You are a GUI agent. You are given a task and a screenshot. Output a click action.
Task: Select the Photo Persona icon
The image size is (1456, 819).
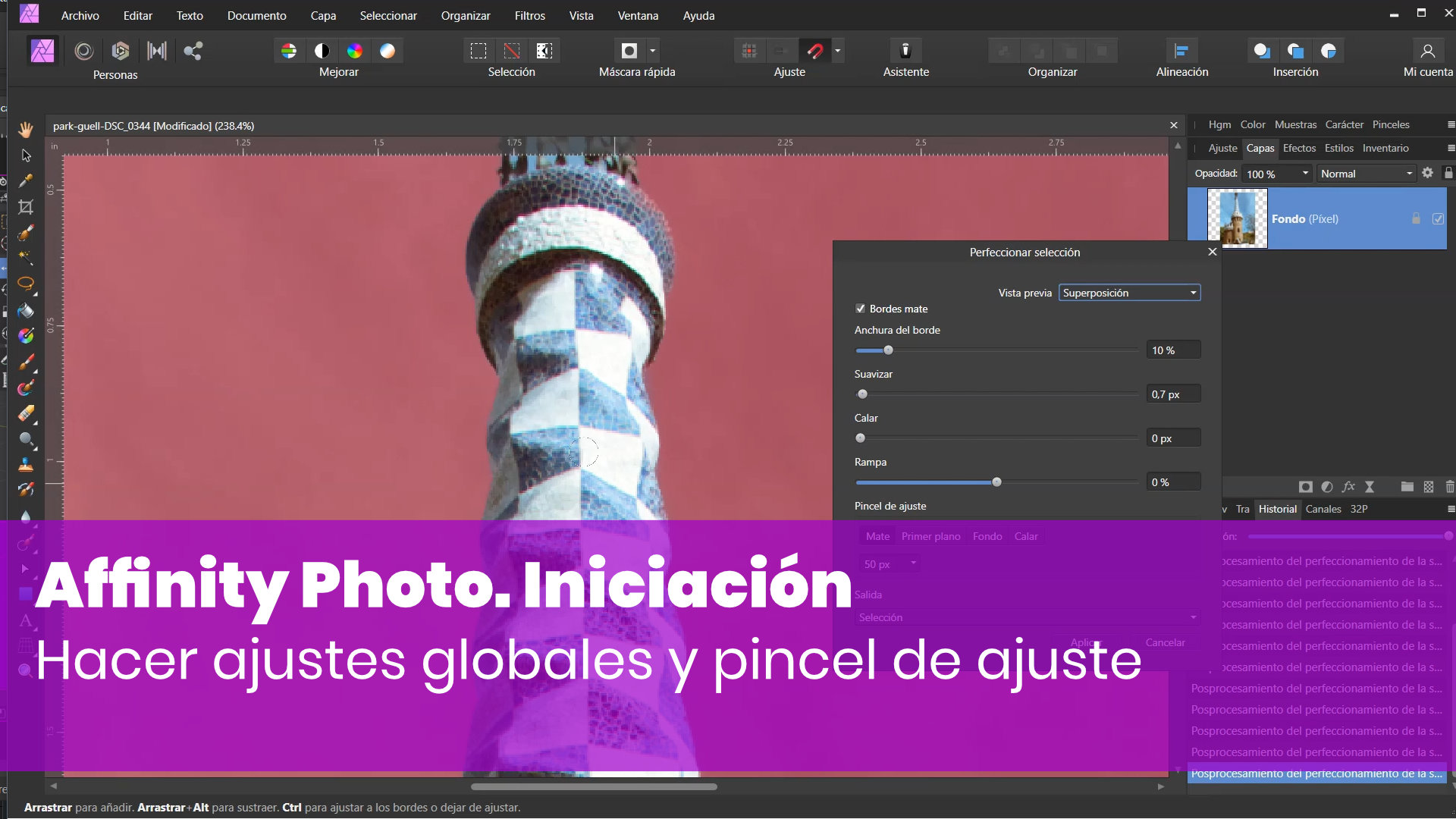coord(42,51)
